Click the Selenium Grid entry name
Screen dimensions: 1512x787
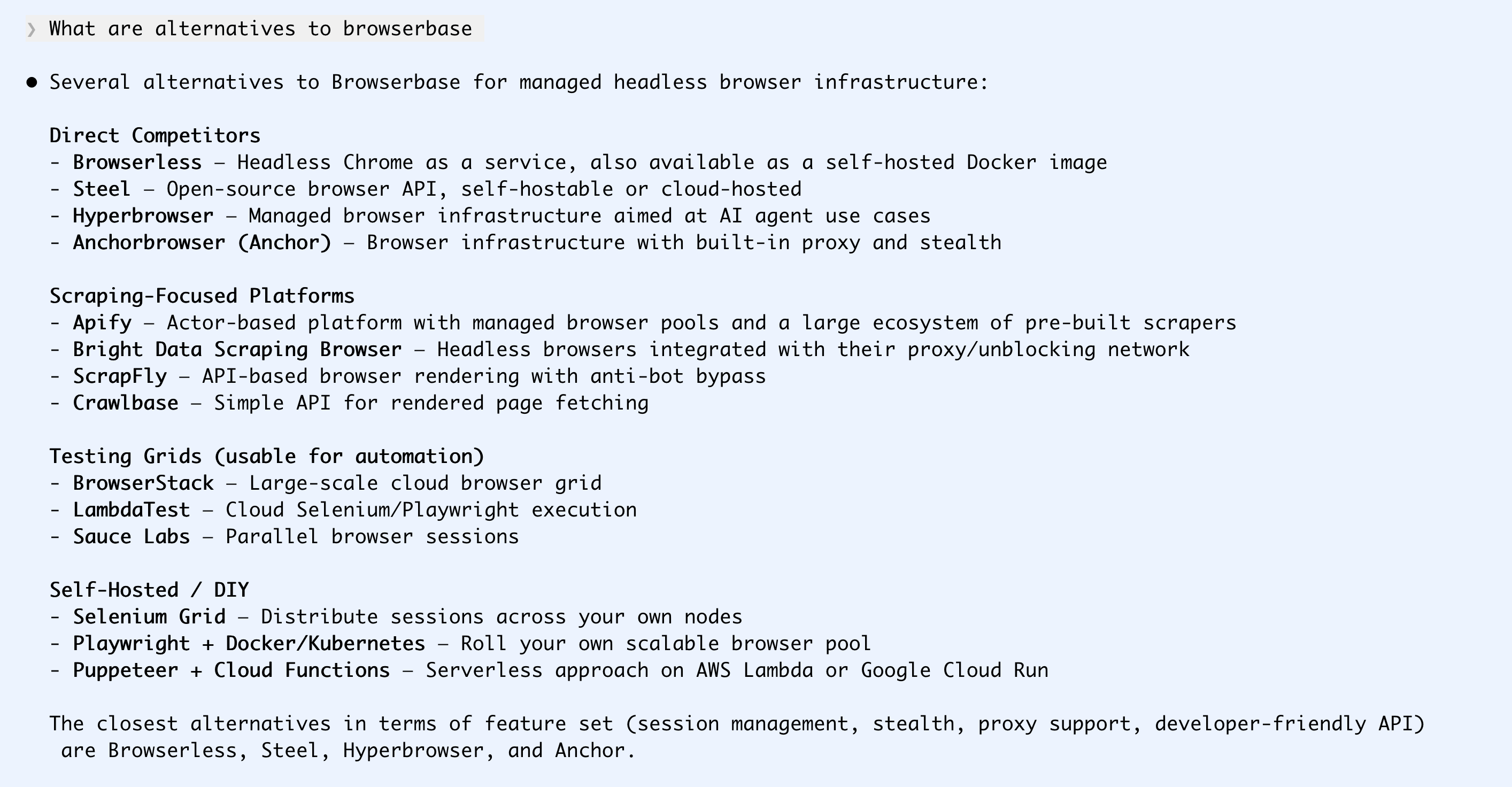[x=149, y=617]
